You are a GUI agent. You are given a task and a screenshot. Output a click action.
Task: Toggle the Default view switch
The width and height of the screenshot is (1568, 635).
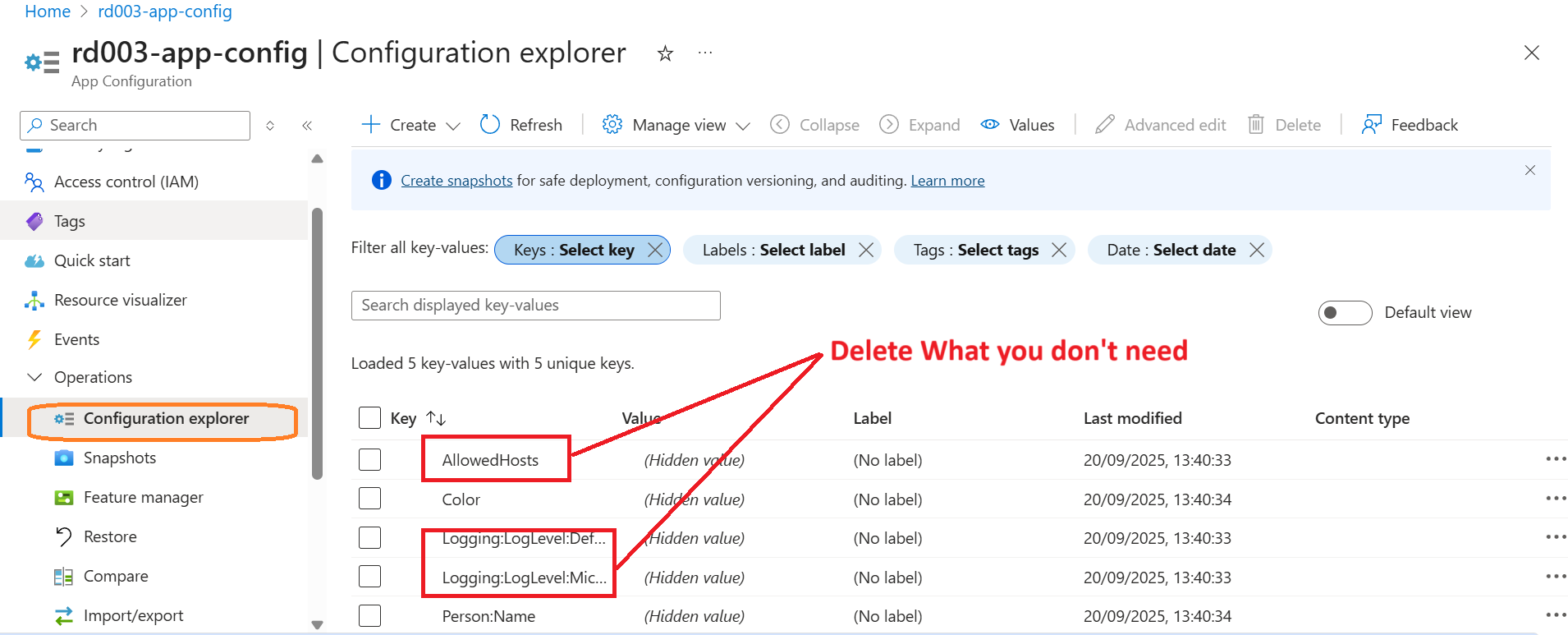point(1345,313)
